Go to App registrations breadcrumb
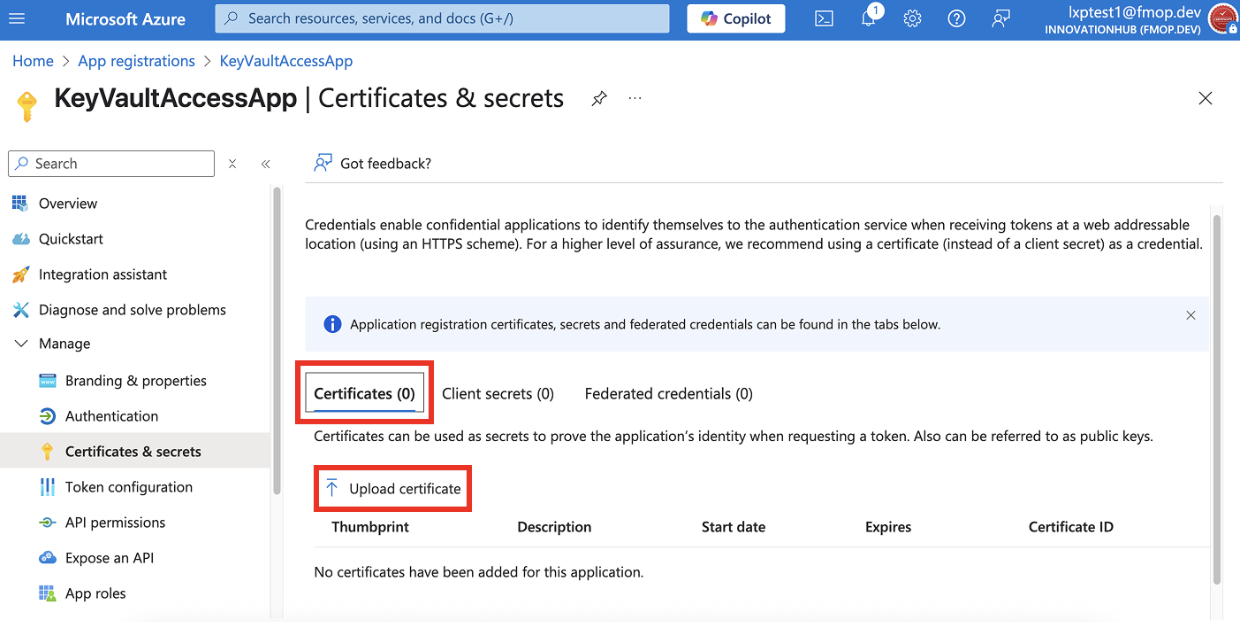This screenshot has width=1246, height=622. [136, 61]
